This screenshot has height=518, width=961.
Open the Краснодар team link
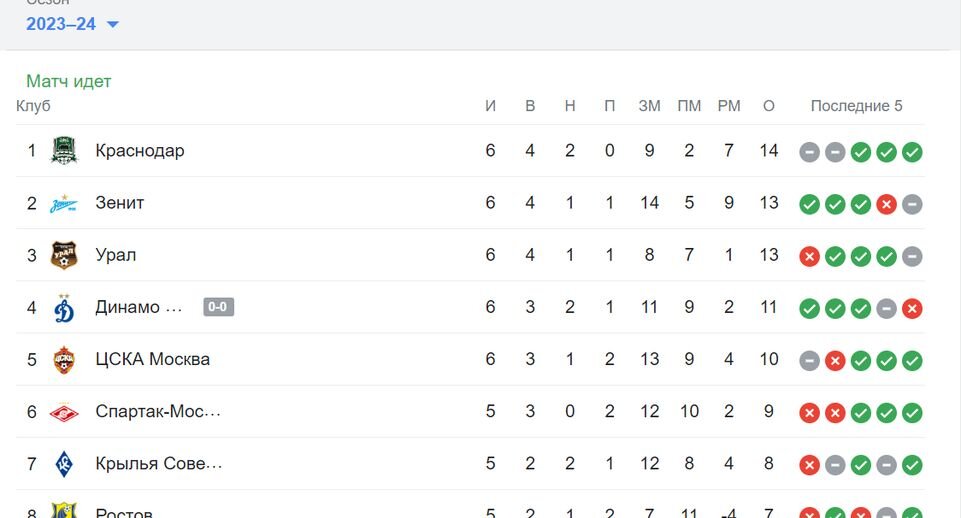coord(140,151)
